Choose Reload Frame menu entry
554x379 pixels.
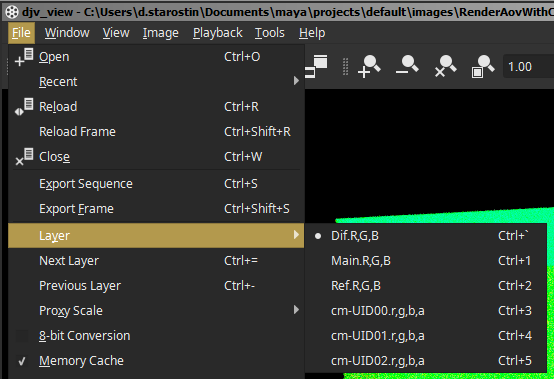(x=156, y=132)
